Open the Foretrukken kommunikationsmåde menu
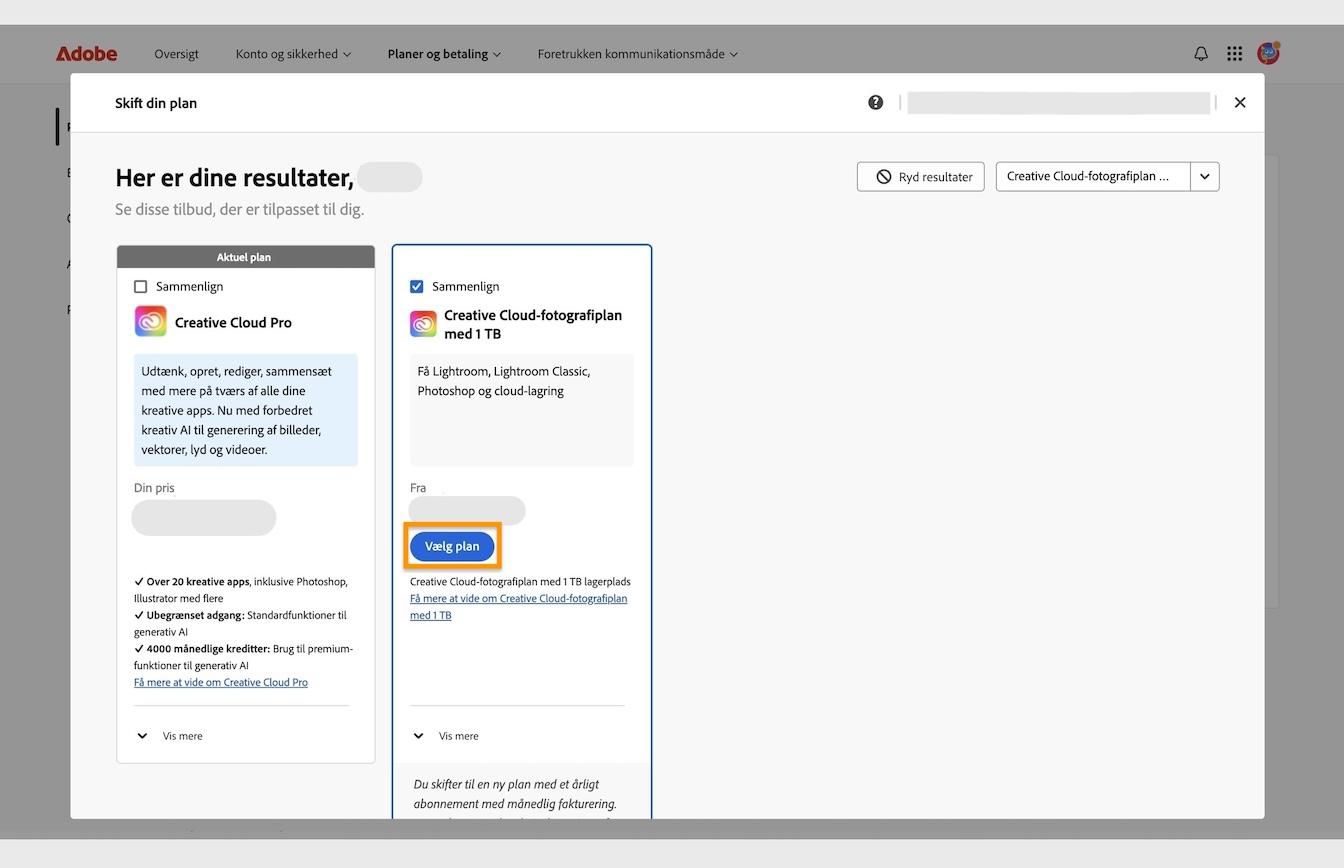 tap(637, 54)
